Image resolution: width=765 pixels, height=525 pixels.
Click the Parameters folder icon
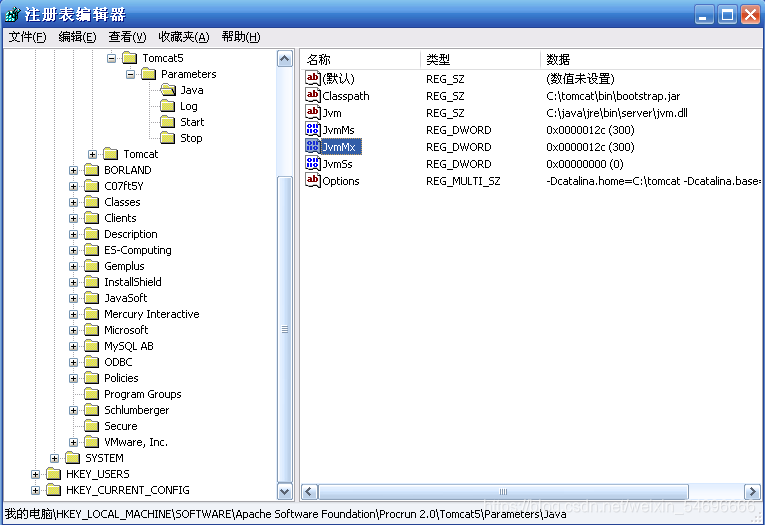click(x=148, y=74)
